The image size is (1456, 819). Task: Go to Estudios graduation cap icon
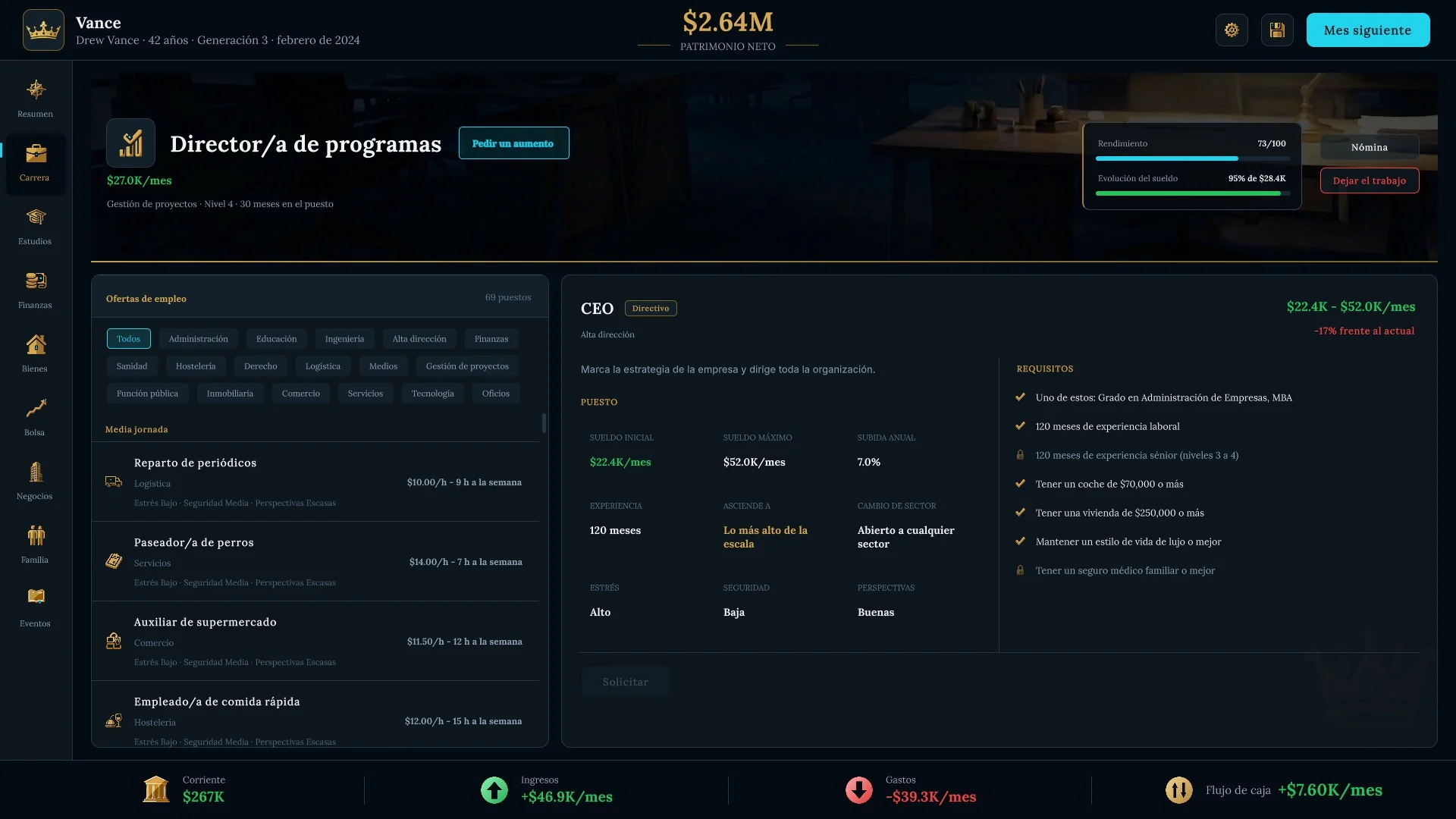(36, 218)
